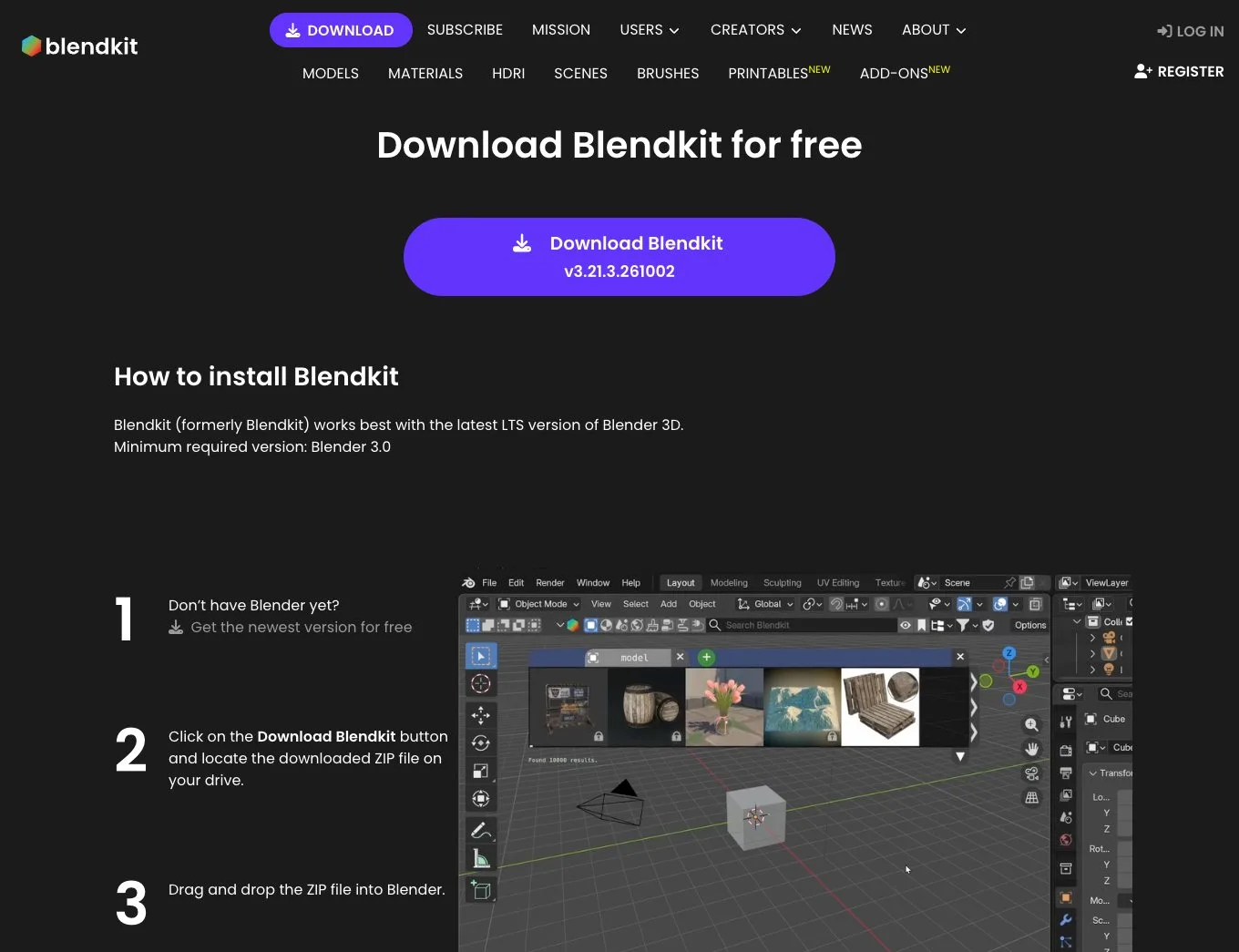Screen dimensions: 1239x952
Task: Click the viewport pan hand icon
Action: (1031, 749)
